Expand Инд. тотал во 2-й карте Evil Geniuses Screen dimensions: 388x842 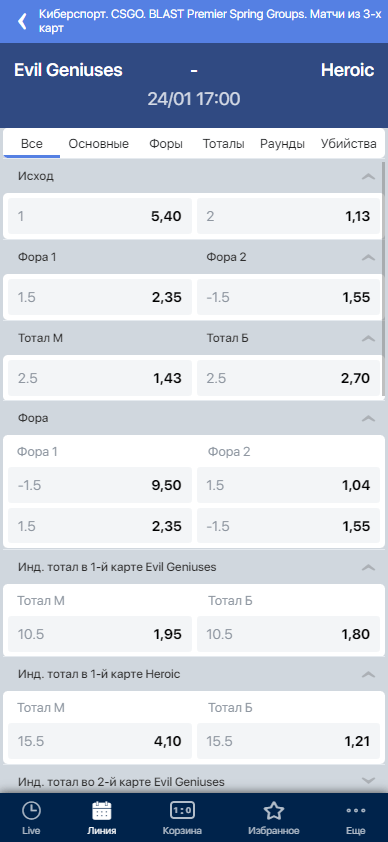(368, 781)
